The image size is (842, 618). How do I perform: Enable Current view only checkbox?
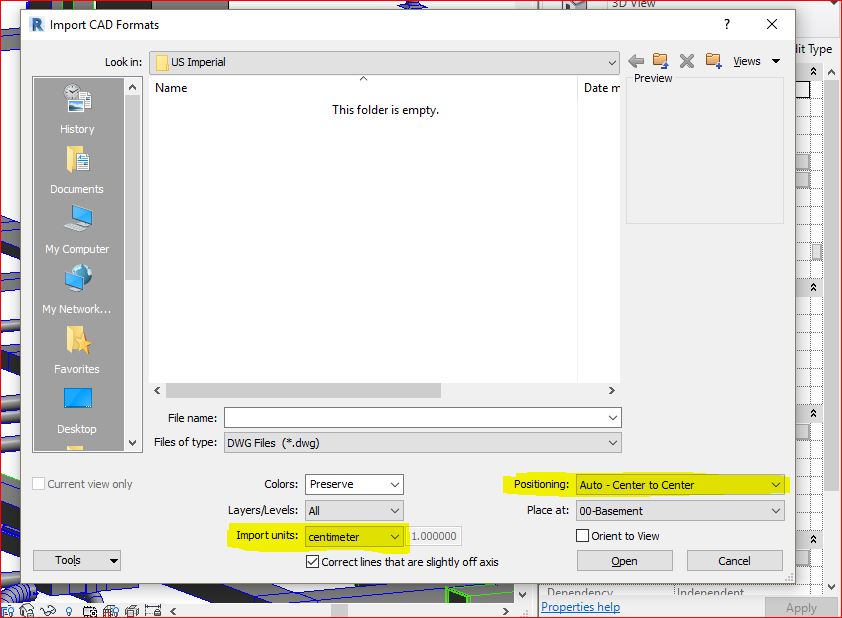[x=39, y=484]
